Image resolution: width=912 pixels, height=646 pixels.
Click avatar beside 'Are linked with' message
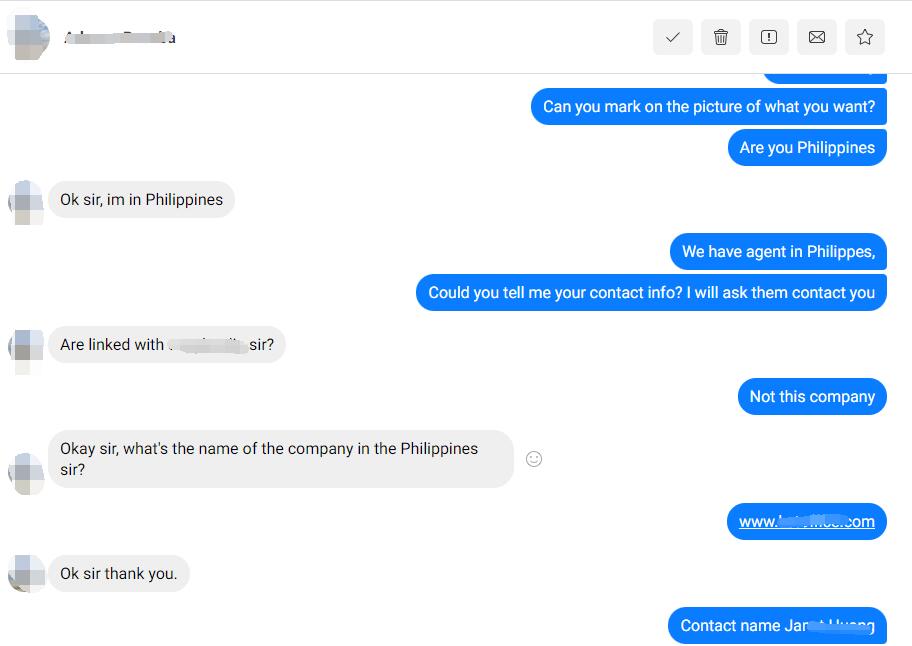[x=27, y=349]
